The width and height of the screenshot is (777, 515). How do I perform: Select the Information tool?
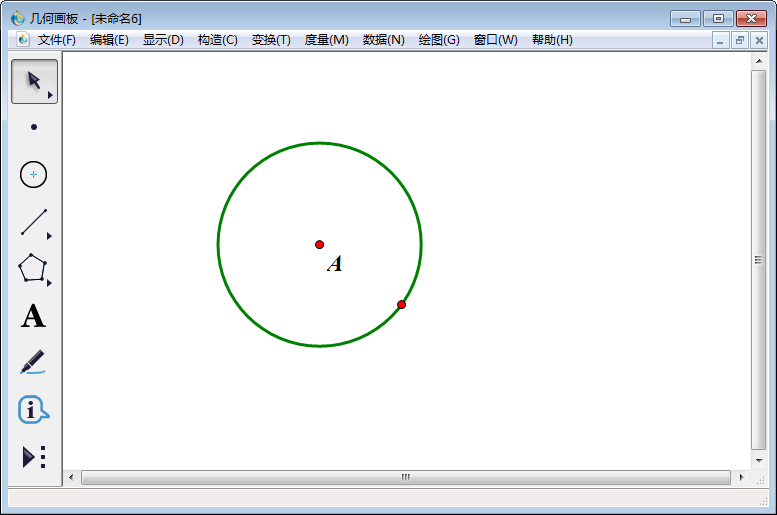click(x=33, y=410)
